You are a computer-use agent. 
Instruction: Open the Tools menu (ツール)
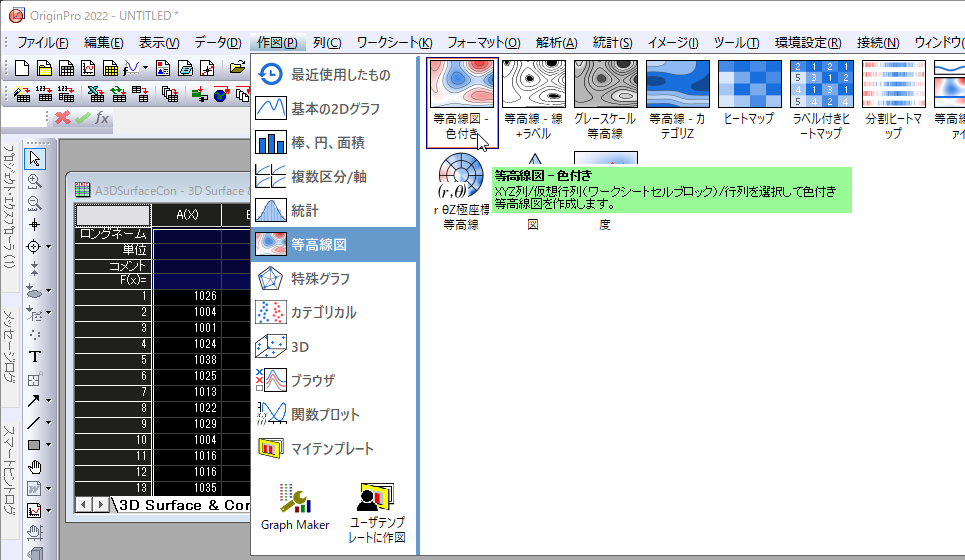(736, 42)
